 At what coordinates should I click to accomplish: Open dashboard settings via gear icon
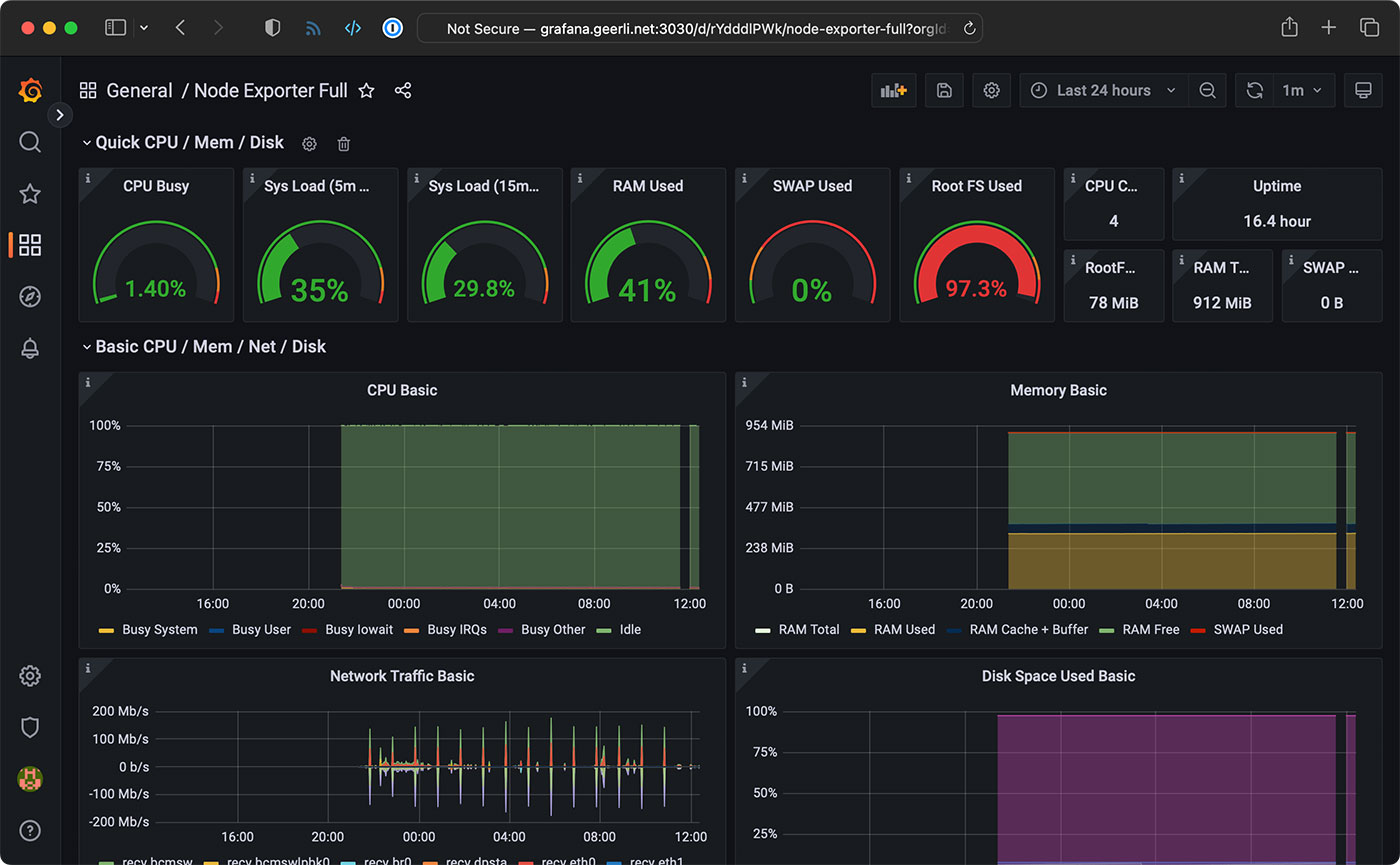pyautogui.click(x=991, y=90)
